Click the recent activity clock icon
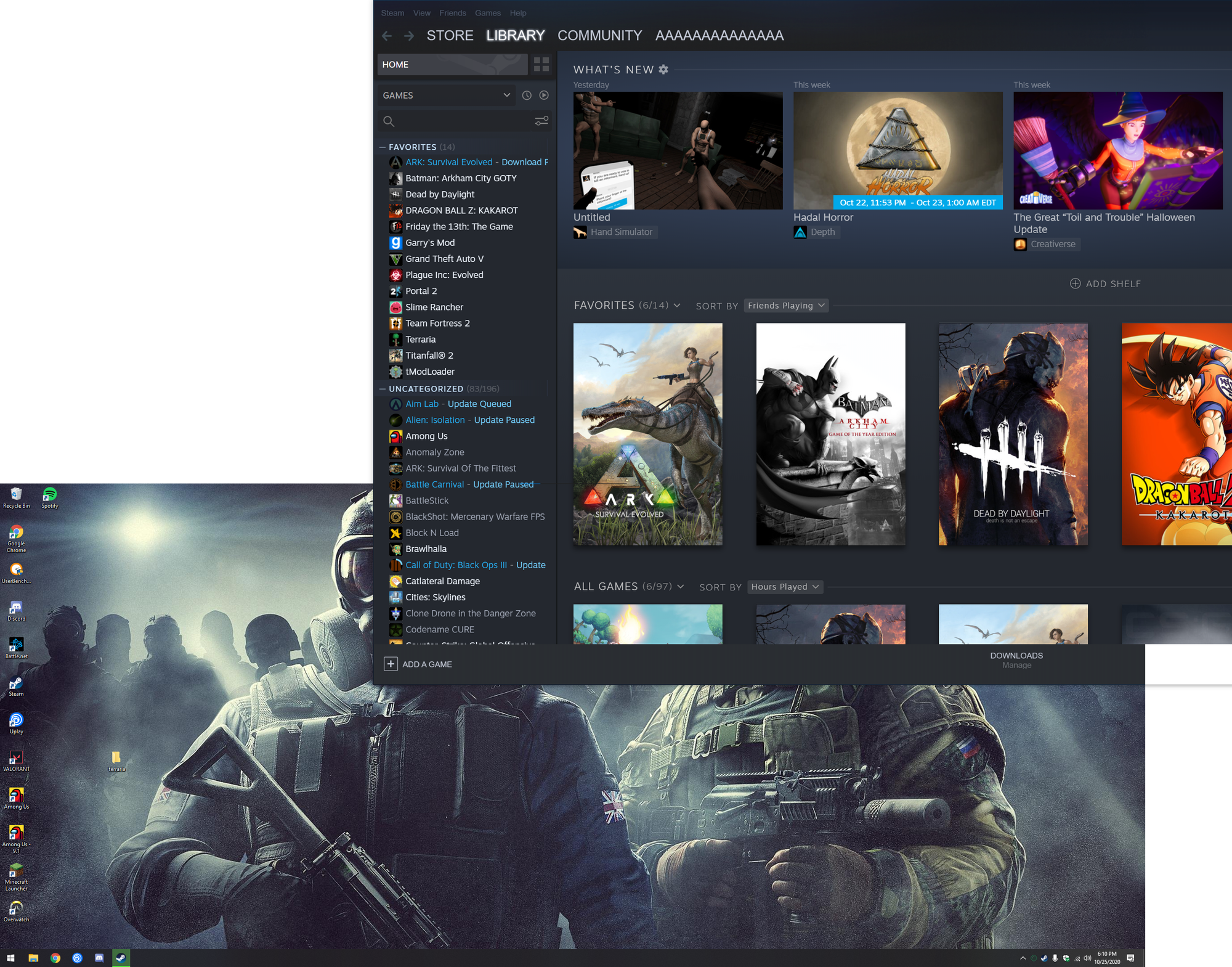This screenshot has height=967, width=1232. tap(527, 95)
